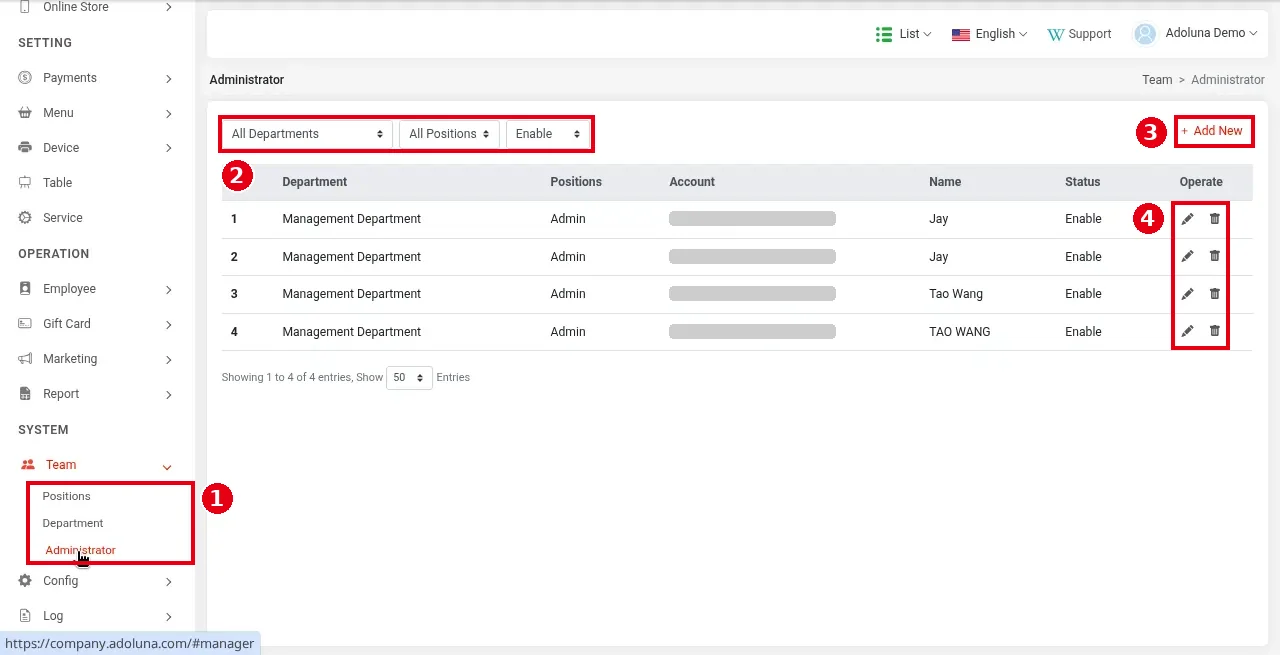Expand the Config menu chevron
Screen dimensions: 1280x655
point(168,582)
